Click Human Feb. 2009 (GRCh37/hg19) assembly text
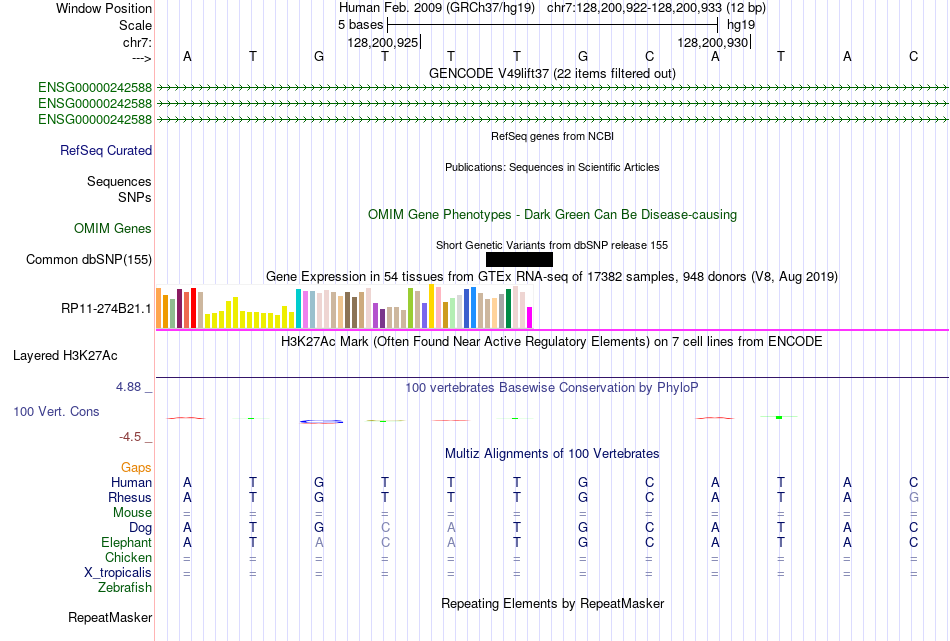 point(437,8)
